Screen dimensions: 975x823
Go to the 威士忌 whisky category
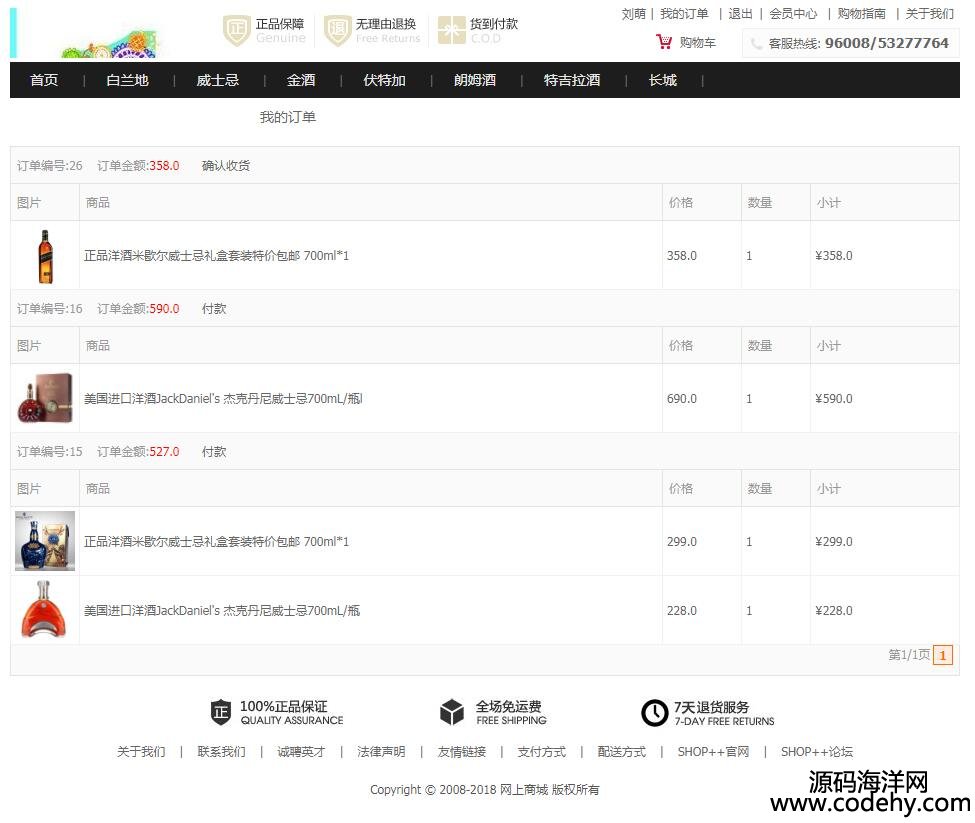coord(217,80)
